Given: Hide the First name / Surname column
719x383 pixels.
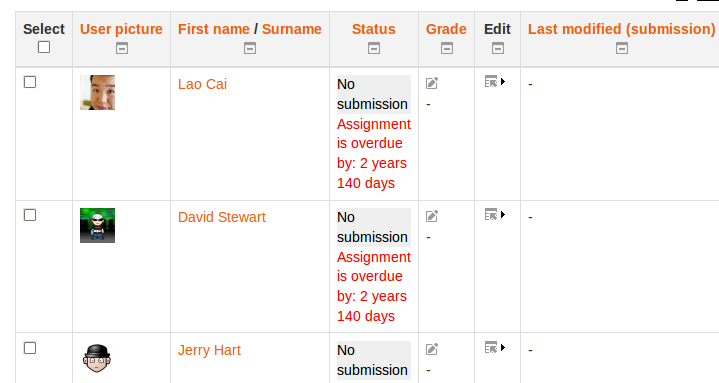Looking at the screenshot, I should click(x=250, y=48).
